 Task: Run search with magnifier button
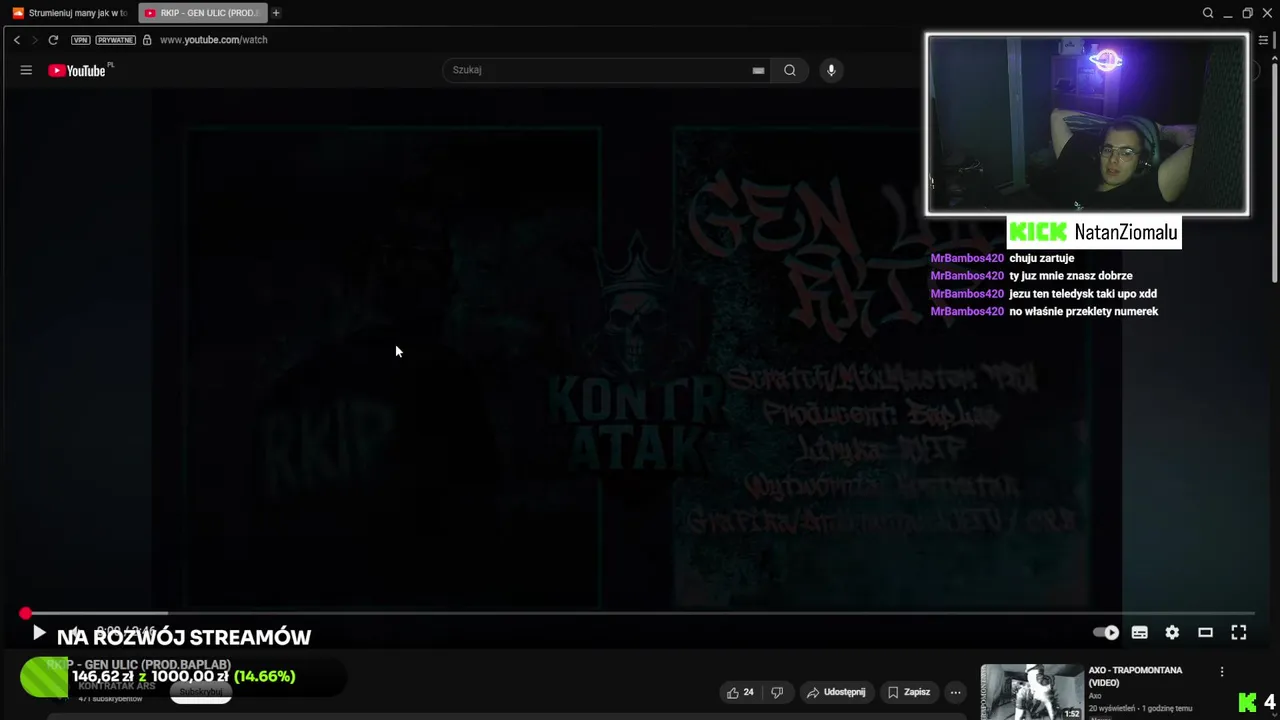point(790,70)
